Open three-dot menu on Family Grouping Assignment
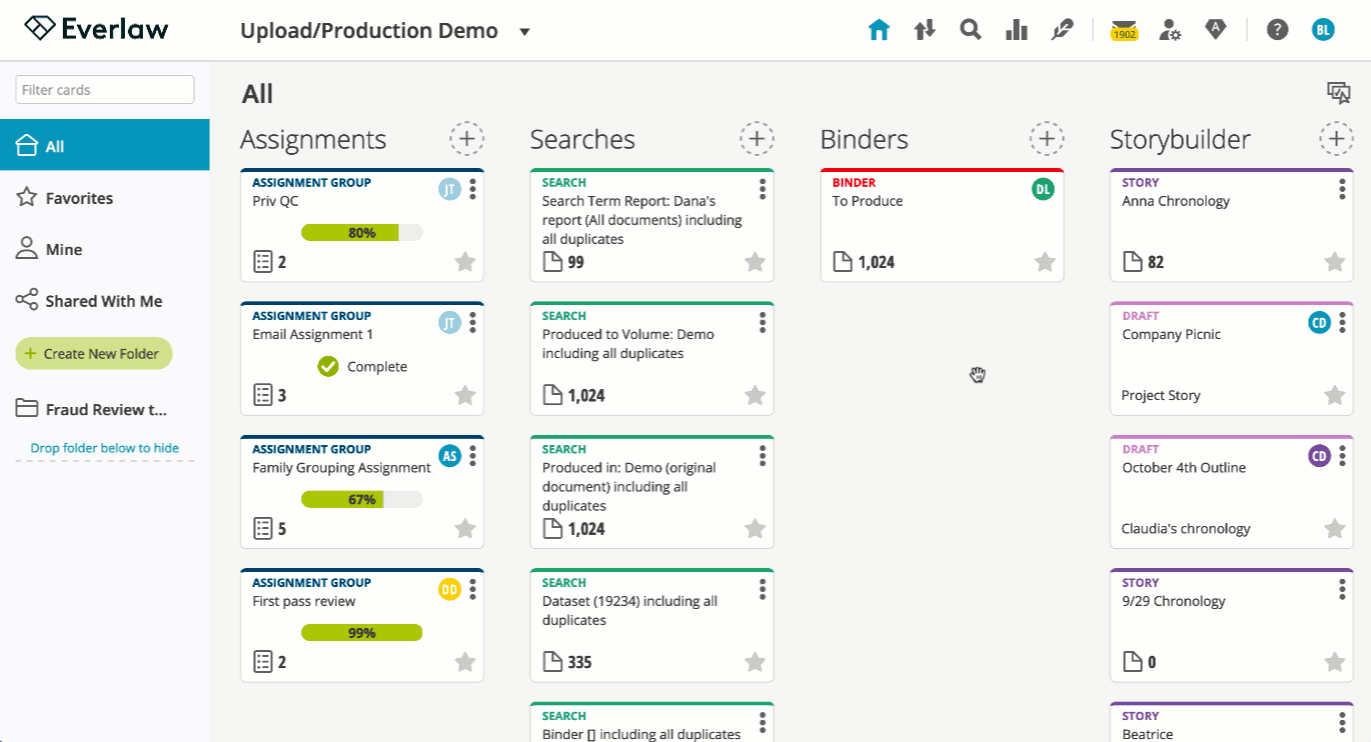Image resolution: width=1371 pixels, height=742 pixels. pos(473,455)
